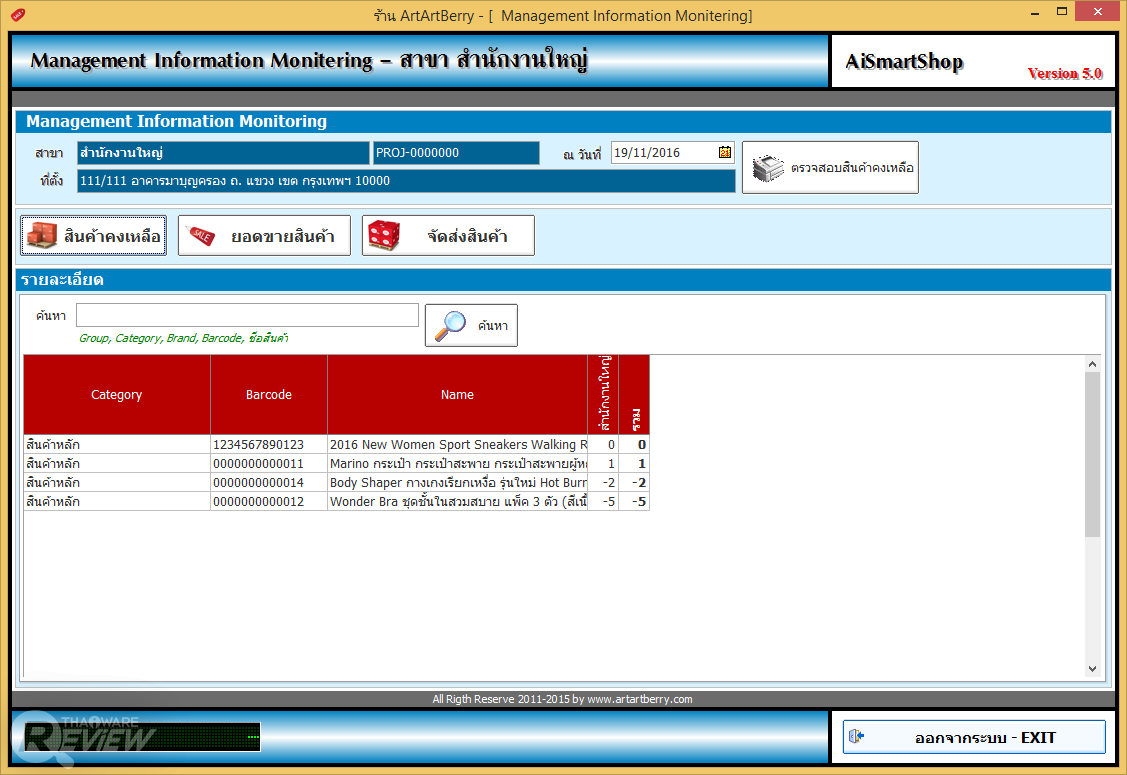The height and width of the screenshot is (775, 1127).
Task: Click the PROJ-0000000 code field
Action: pyautogui.click(x=456, y=152)
